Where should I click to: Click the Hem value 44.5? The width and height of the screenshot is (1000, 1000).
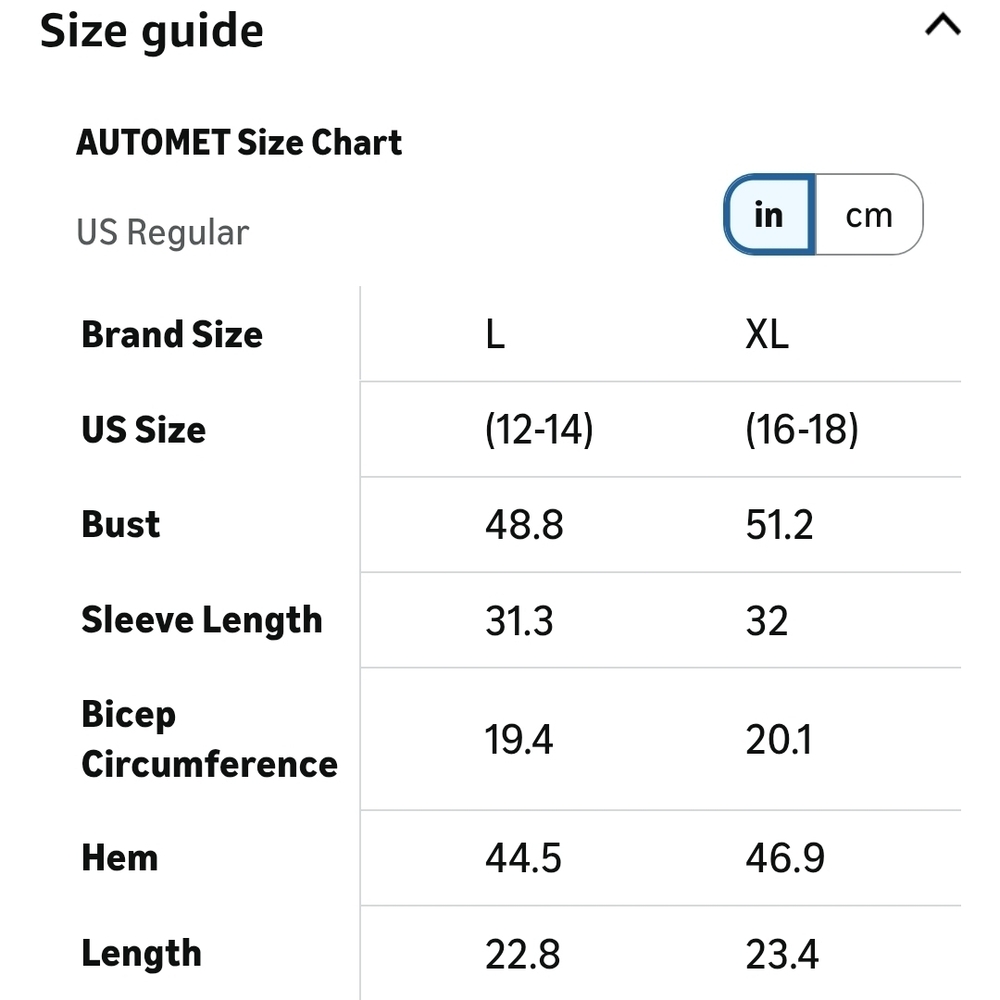[523, 858]
